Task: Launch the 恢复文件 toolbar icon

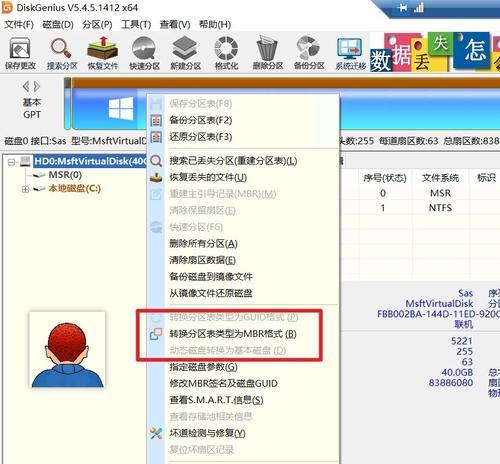Action: coord(103,53)
